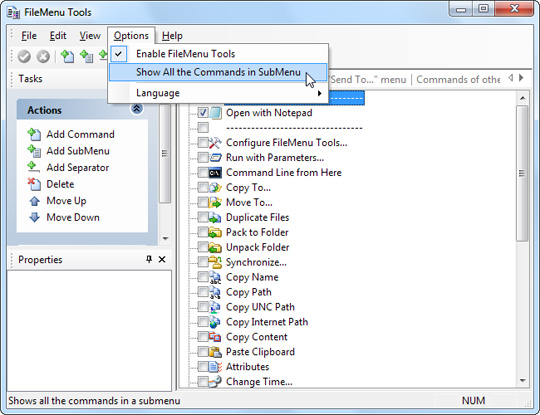Click the Cancel changes X toolbar icon
Image resolution: width=540 pixels, height=415 pixels.
pos(43,56)
